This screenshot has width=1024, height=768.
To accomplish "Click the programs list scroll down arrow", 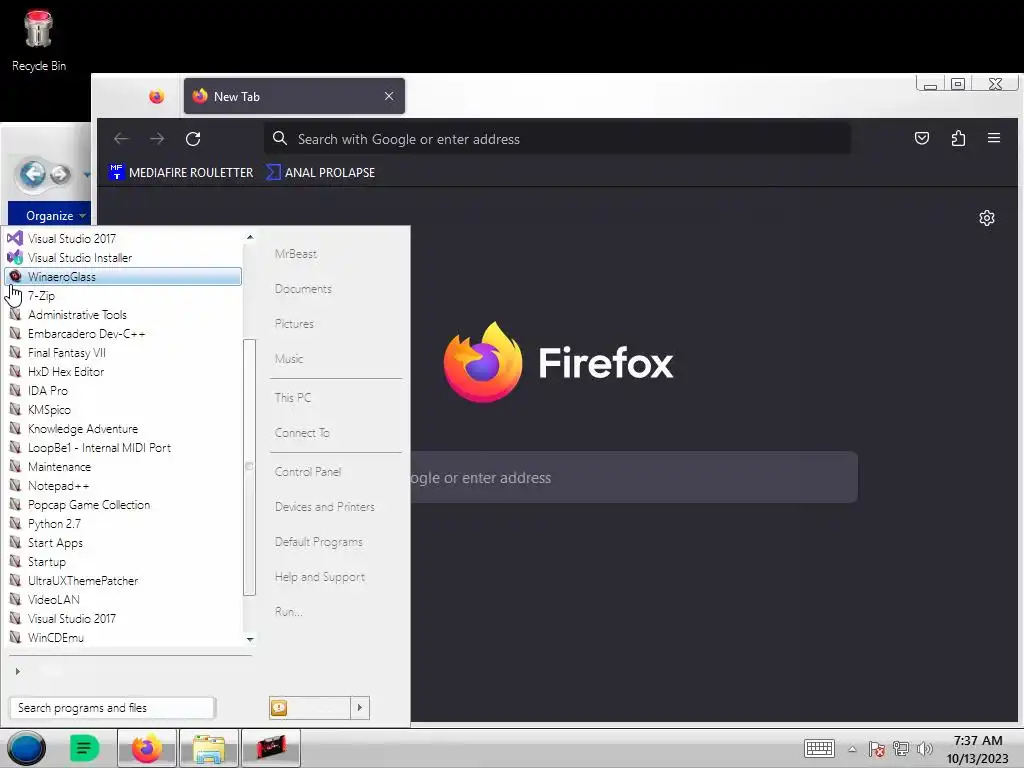I will pos(249,639).
